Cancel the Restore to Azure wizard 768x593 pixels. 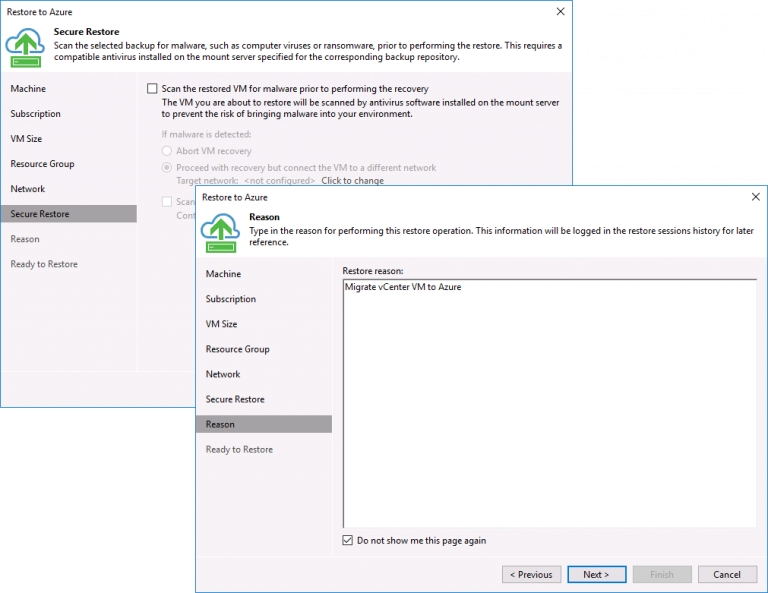(x=727, y=574)
